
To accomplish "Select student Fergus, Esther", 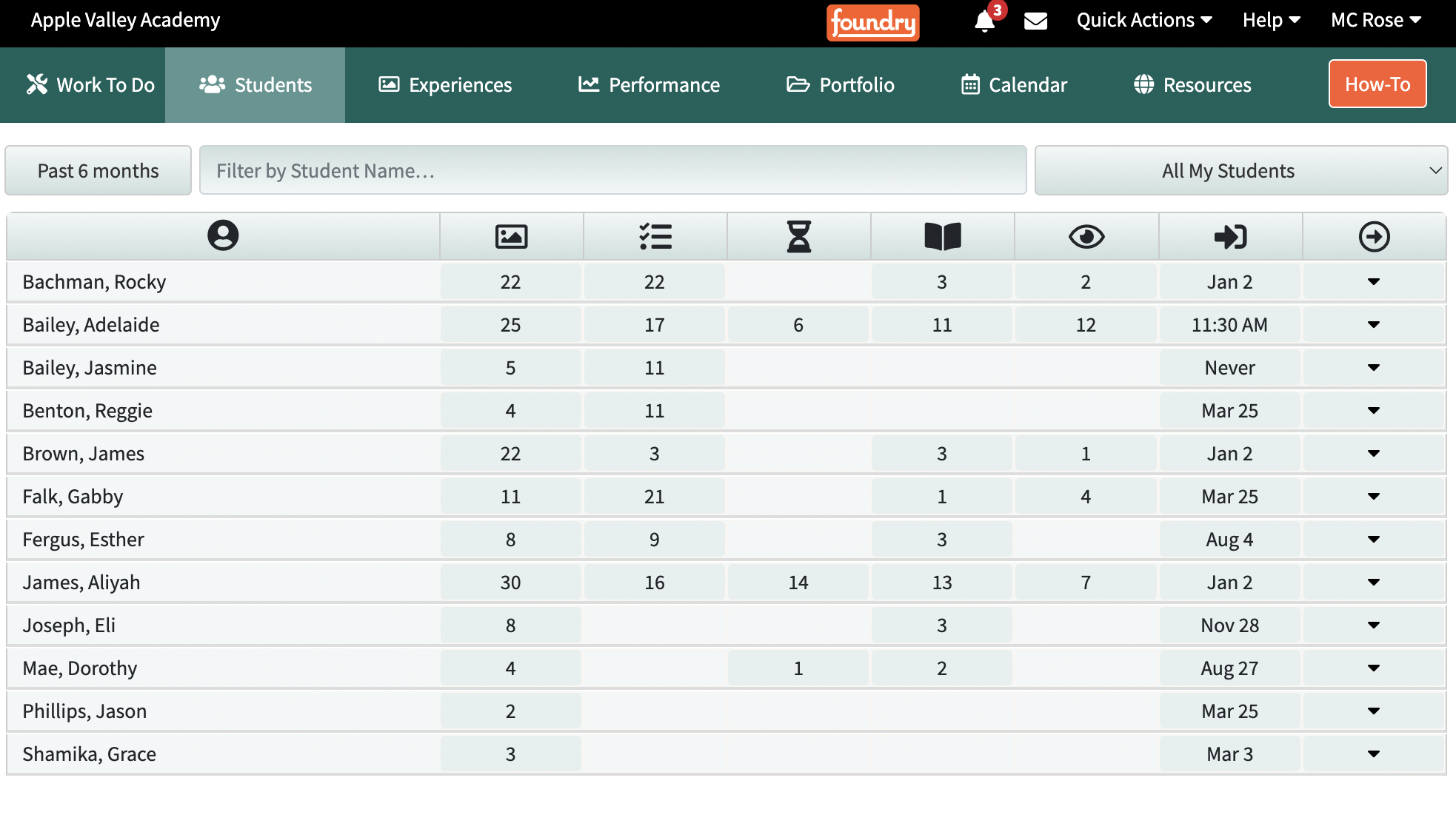I will tap(83, 540).
